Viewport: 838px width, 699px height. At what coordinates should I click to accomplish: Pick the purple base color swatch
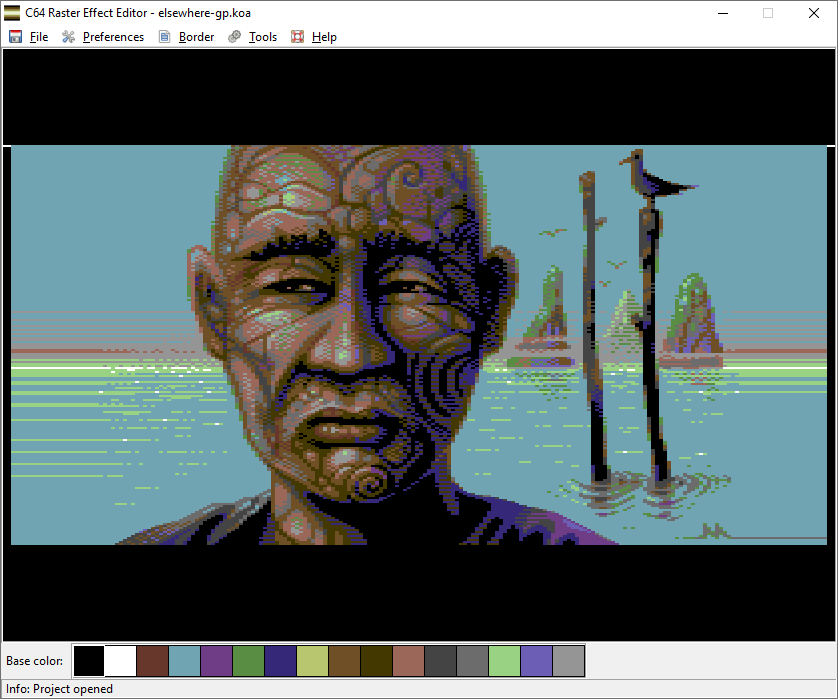point(216,661)
